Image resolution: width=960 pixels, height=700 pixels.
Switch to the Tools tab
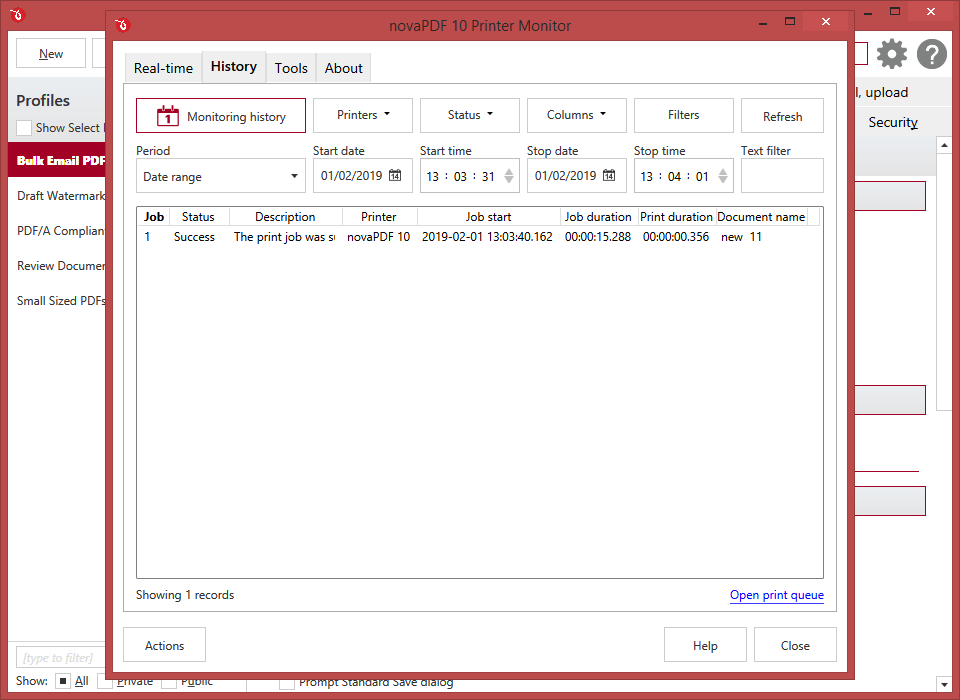(x=291, y=68)
